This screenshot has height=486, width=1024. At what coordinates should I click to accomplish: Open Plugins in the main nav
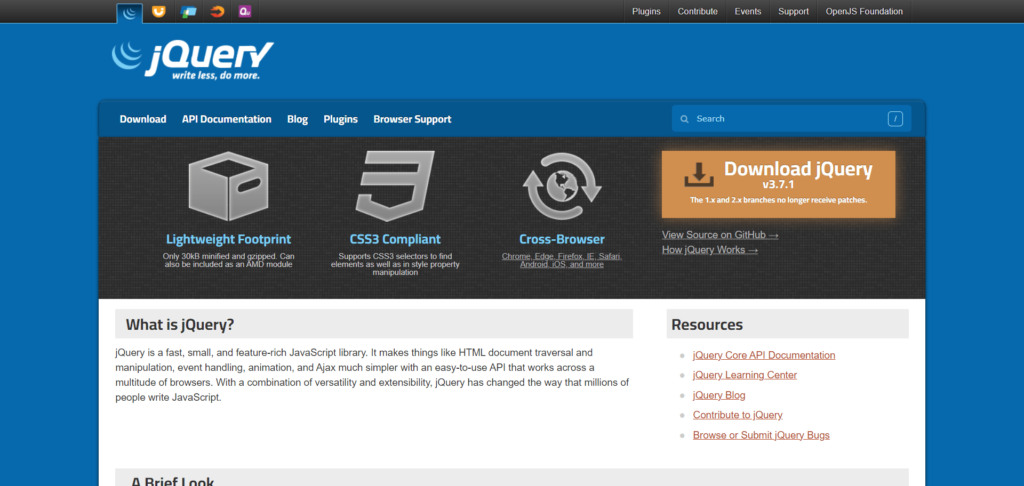[340, 119]
